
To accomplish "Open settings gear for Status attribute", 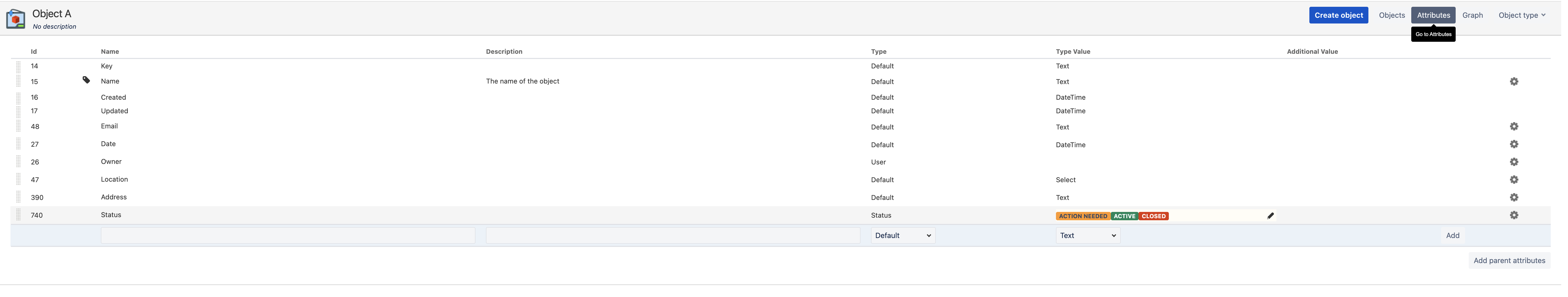I will click(1520, 216).
